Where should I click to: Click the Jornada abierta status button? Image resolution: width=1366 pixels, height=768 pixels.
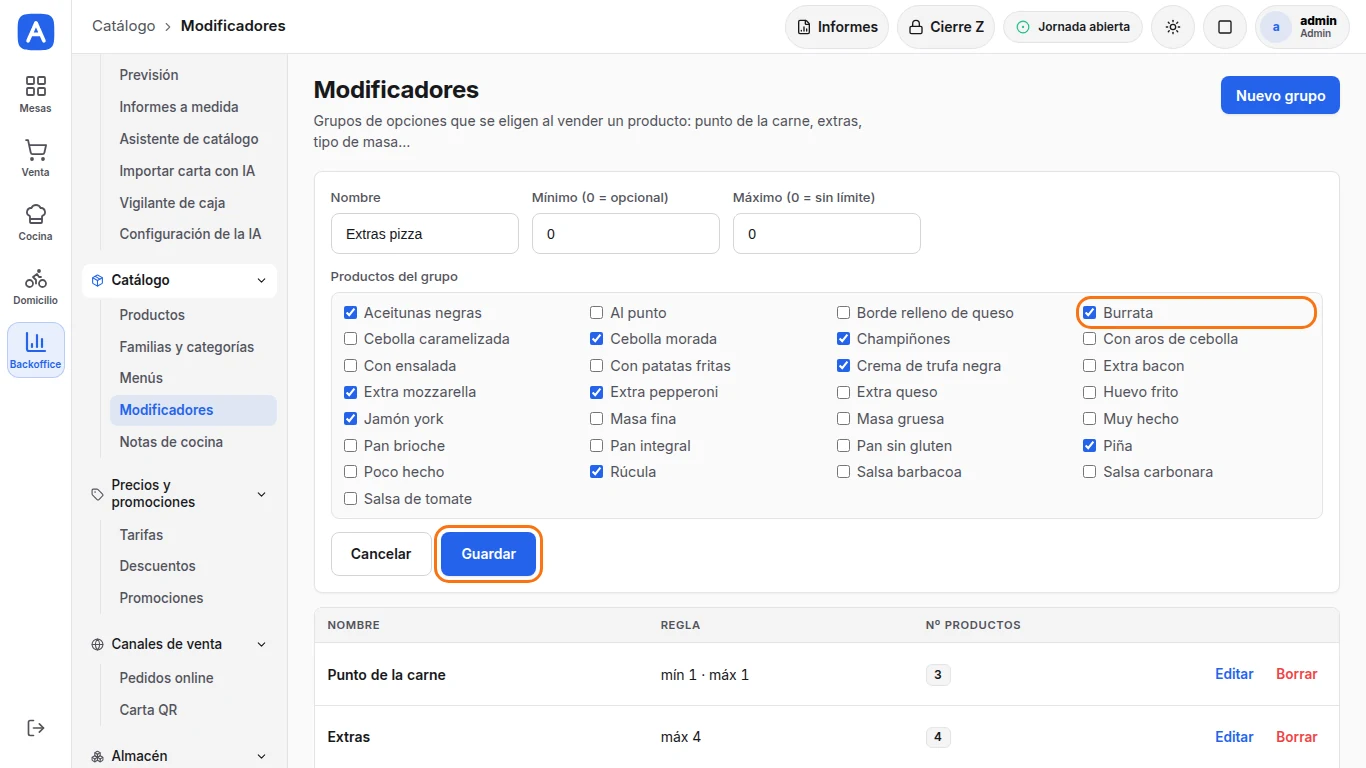[x=1073, y=27]
